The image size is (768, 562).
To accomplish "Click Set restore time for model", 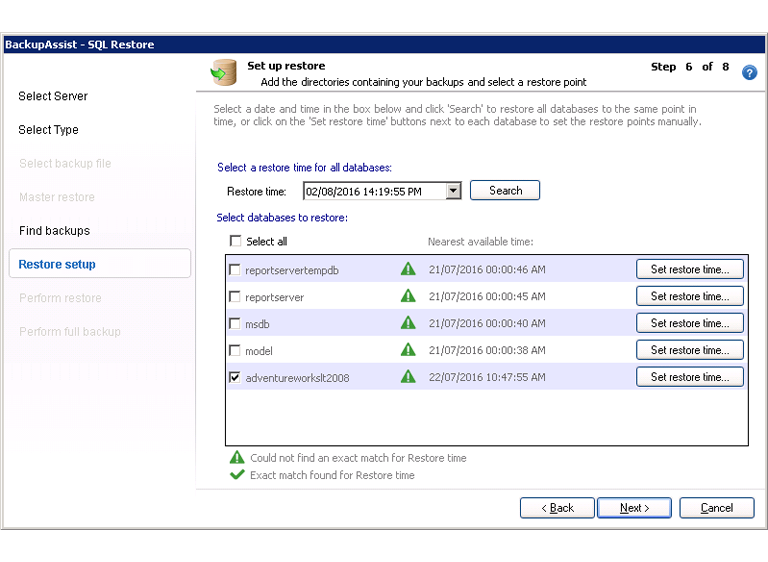I will (x=689, y=350).
